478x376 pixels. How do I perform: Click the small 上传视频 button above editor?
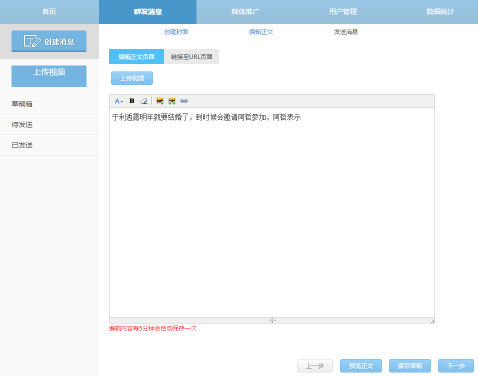pos(132,78)
